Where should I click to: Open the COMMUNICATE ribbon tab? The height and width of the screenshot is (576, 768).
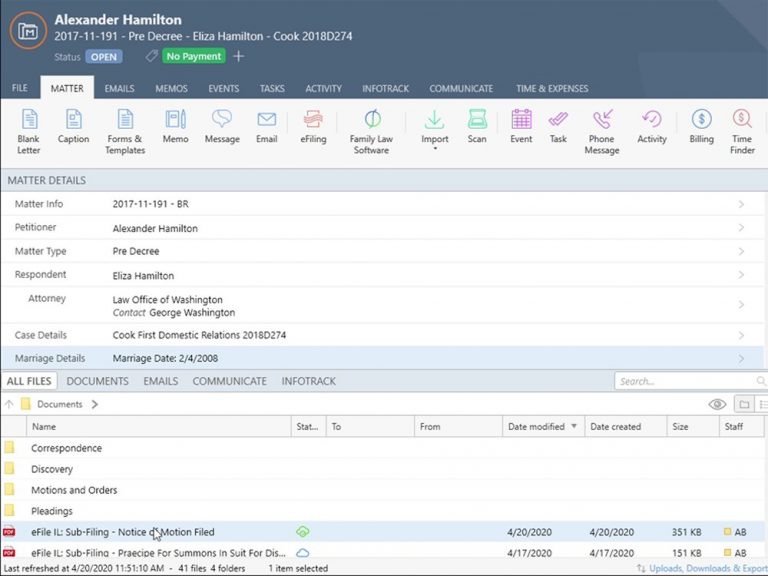coord(461,89)
